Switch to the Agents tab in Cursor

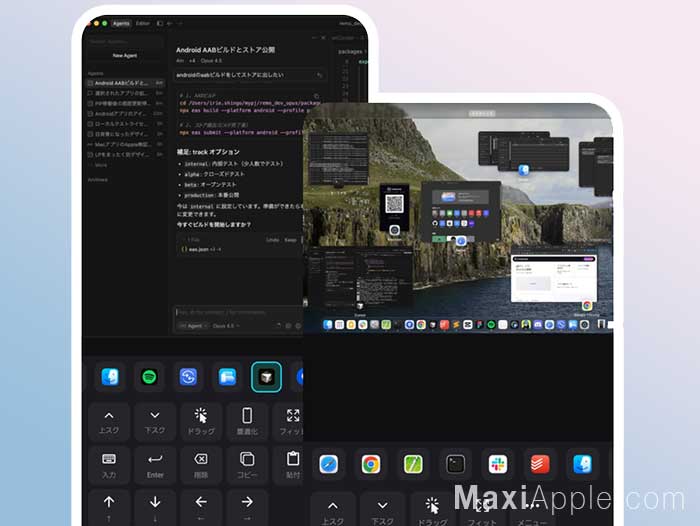(121, 23)
